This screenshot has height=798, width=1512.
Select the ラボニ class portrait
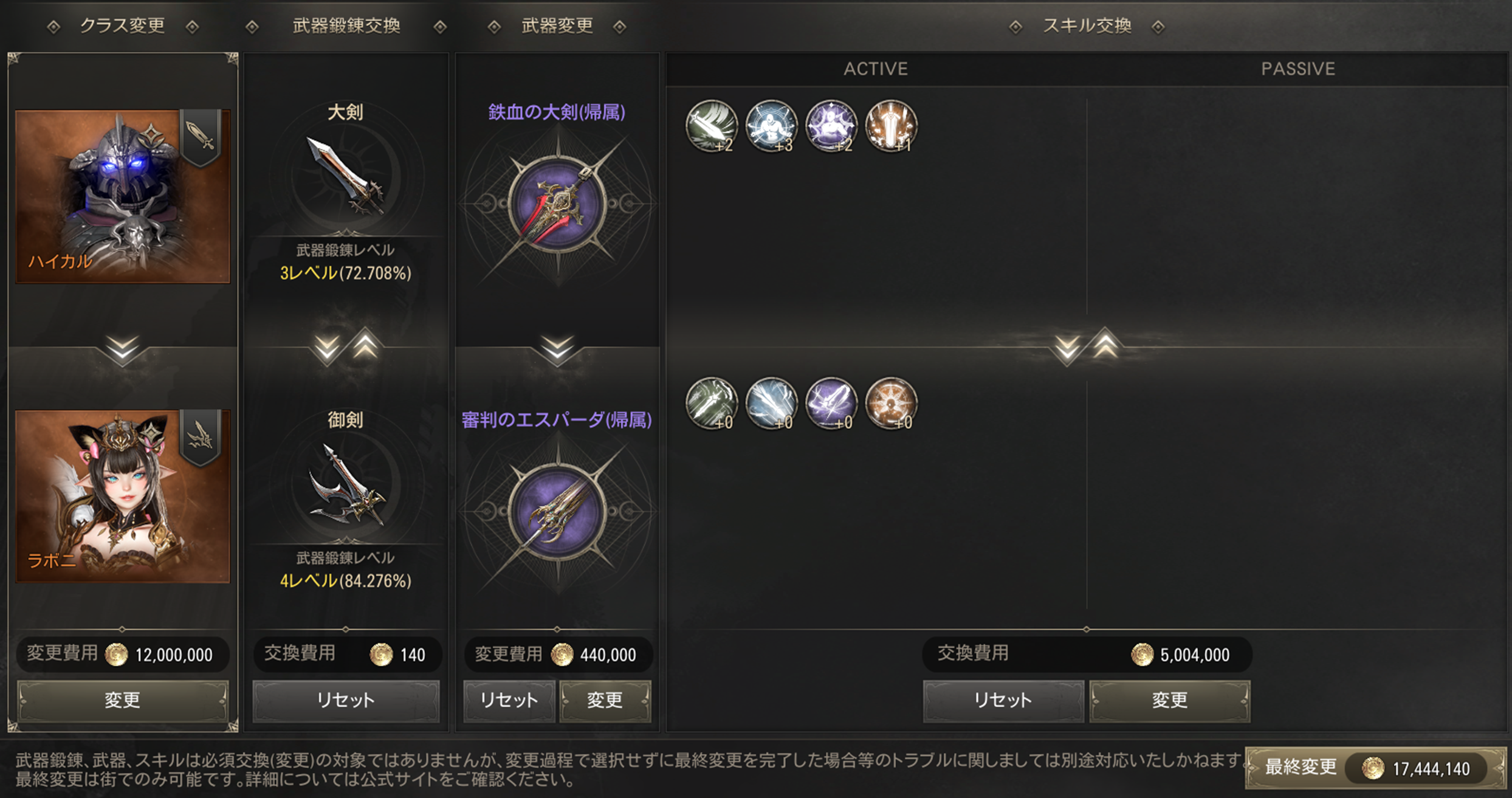point(123,496)
